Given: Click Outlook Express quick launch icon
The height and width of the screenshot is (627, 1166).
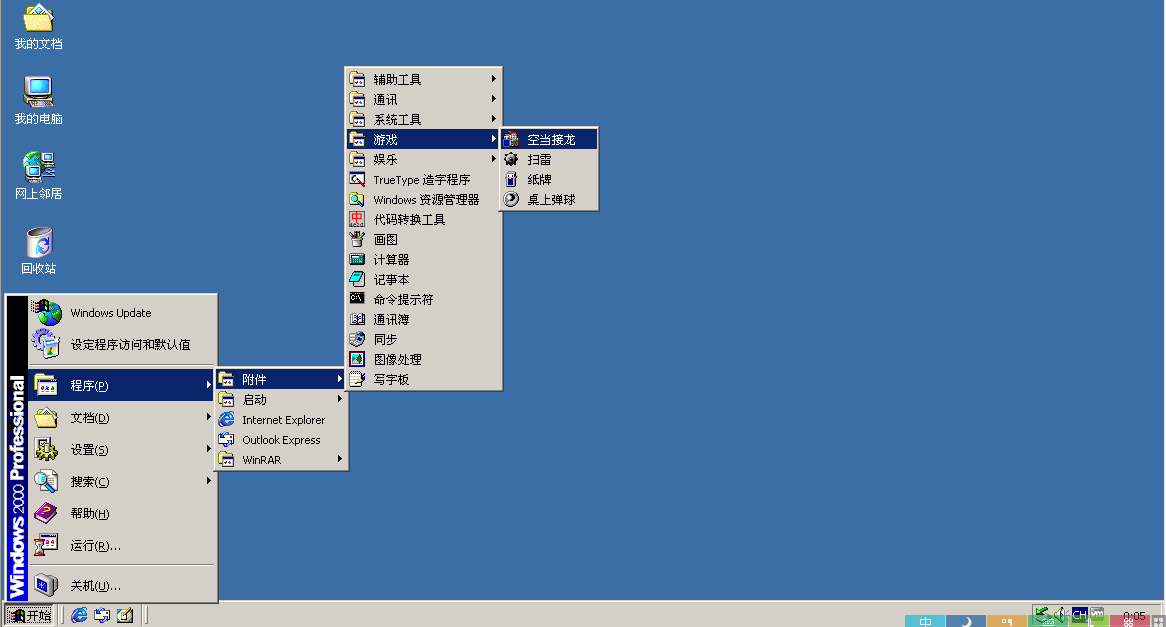Looking at the screenshot, I should pos(102,615).
